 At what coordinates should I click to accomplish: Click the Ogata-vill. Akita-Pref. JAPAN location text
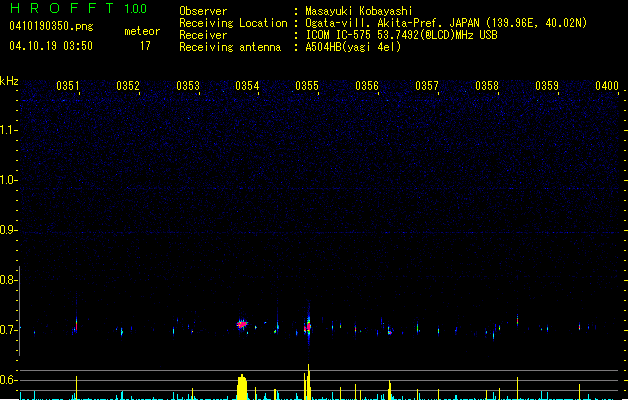pos(446,23)
